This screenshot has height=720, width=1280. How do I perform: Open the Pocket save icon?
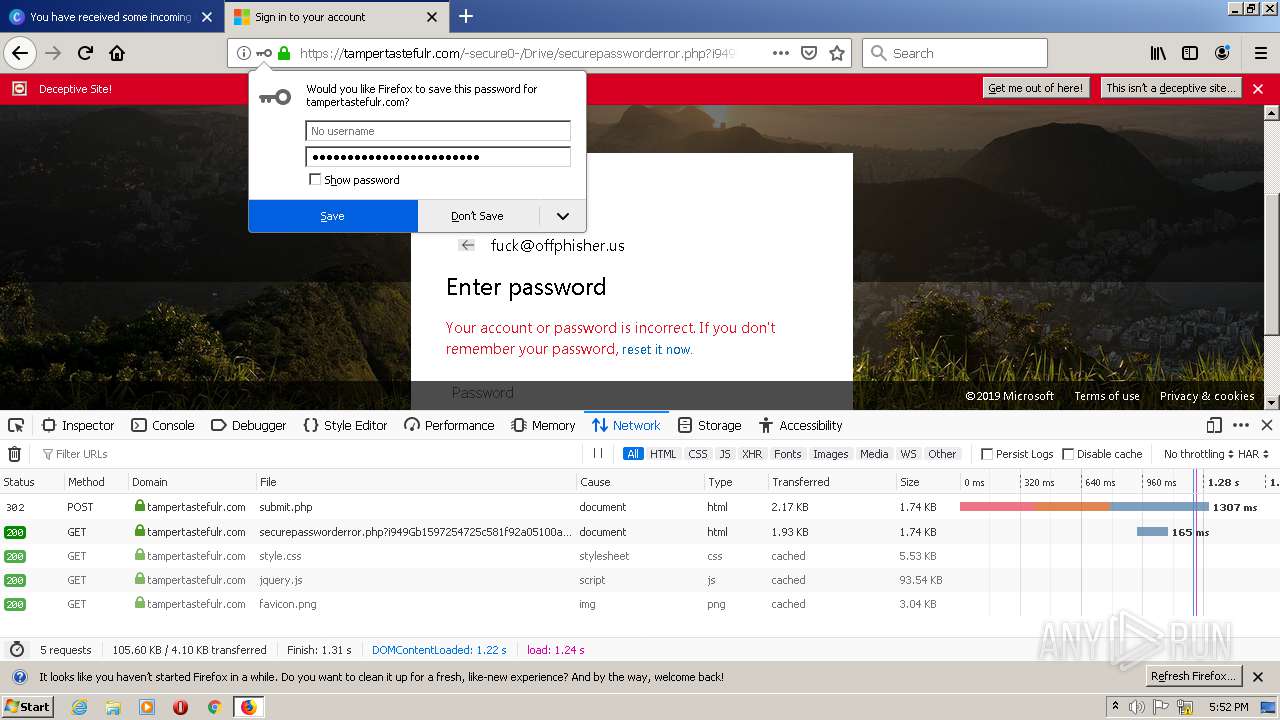pyautogui.click(x=809, y=53)
